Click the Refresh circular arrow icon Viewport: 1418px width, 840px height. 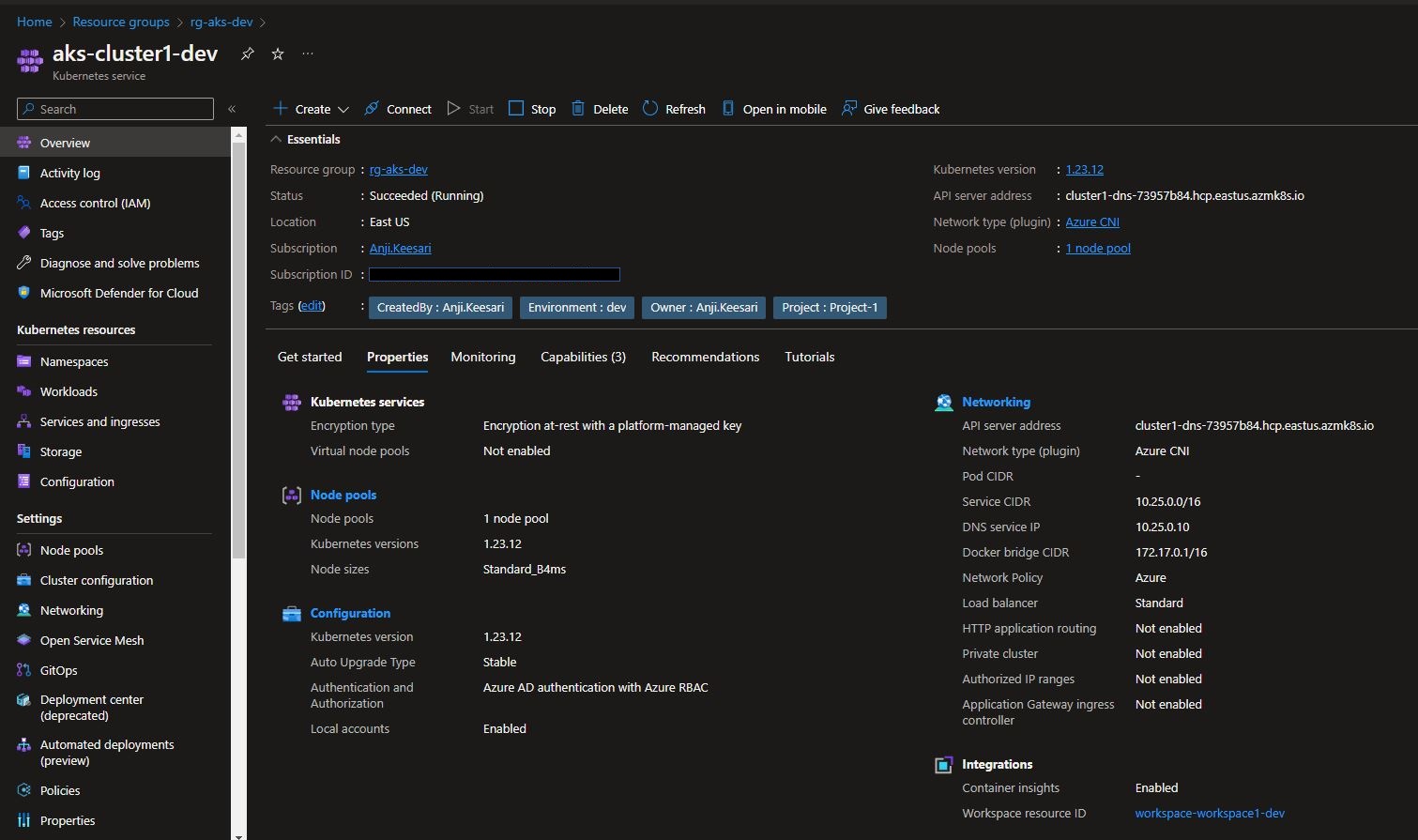click(x=650, y=109)
